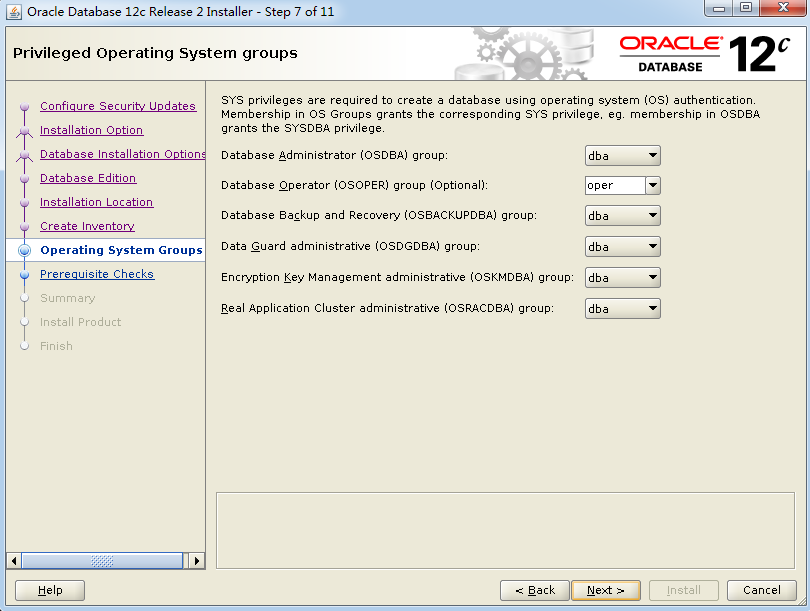
Task: Go to Installation Option step
Action: [91, 130]
